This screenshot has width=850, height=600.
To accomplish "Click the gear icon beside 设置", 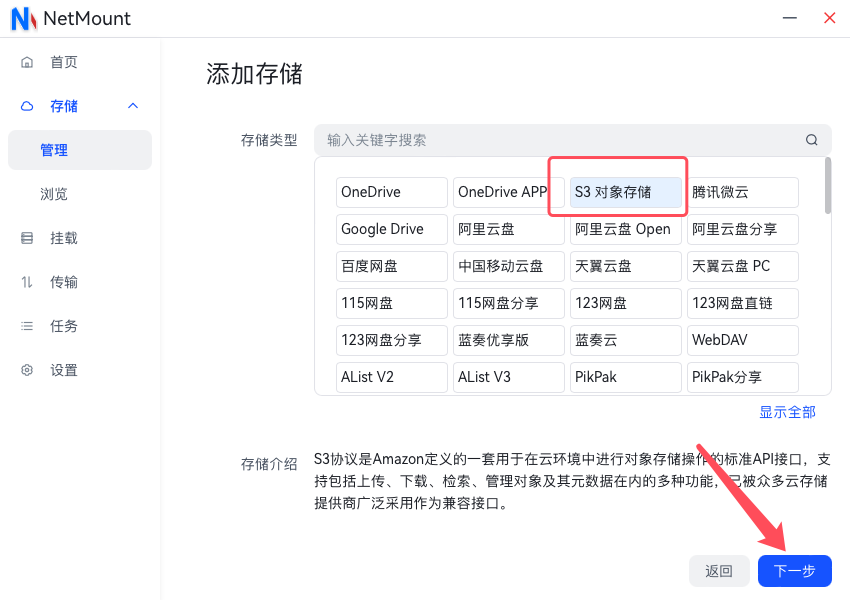I will pyautogui.click(x=27, y=370).
